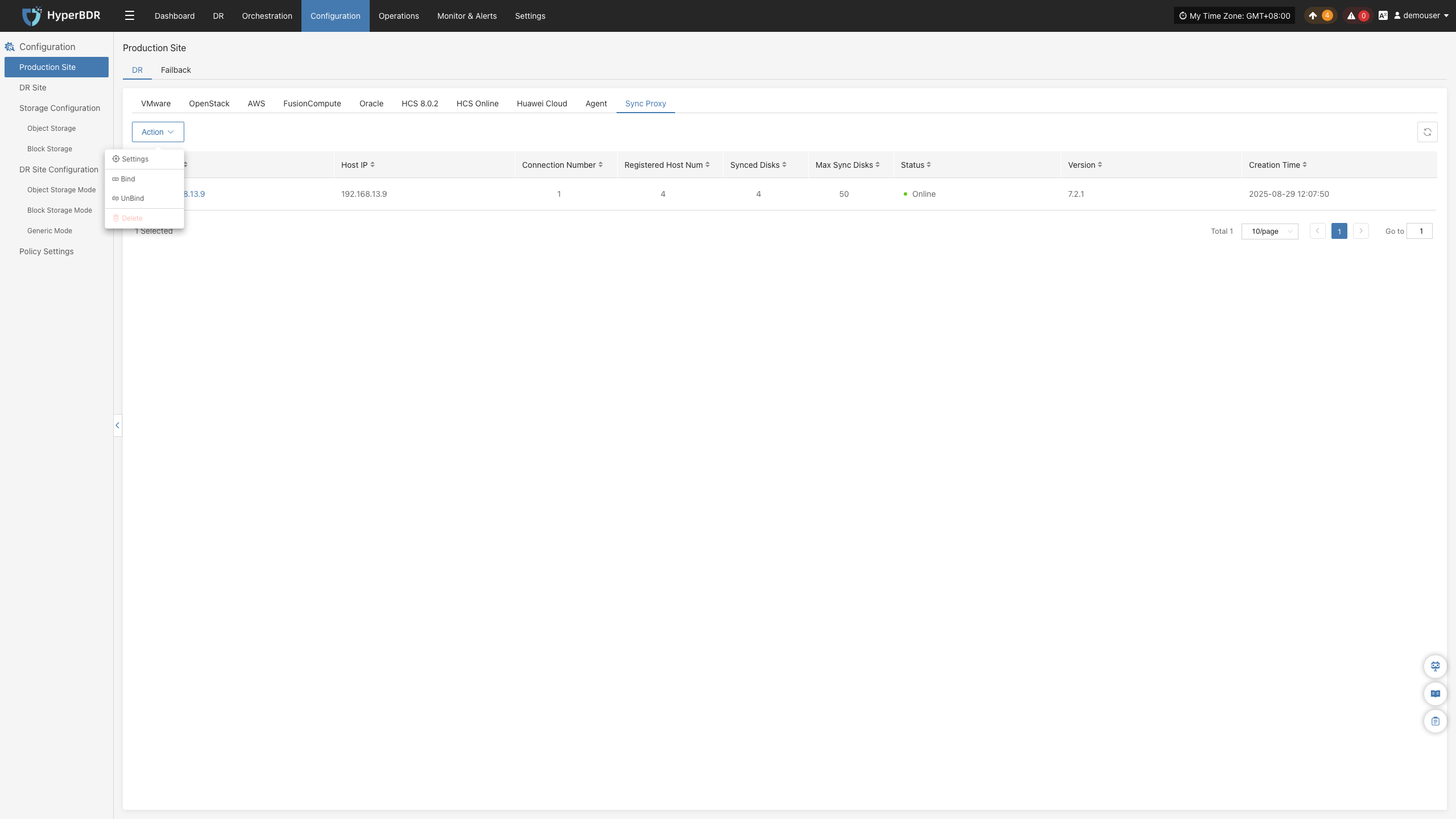This screenshot has width=1456, height=819.
Task: Open the upgrade notifications arrow icon
Action: [1313, 16]
